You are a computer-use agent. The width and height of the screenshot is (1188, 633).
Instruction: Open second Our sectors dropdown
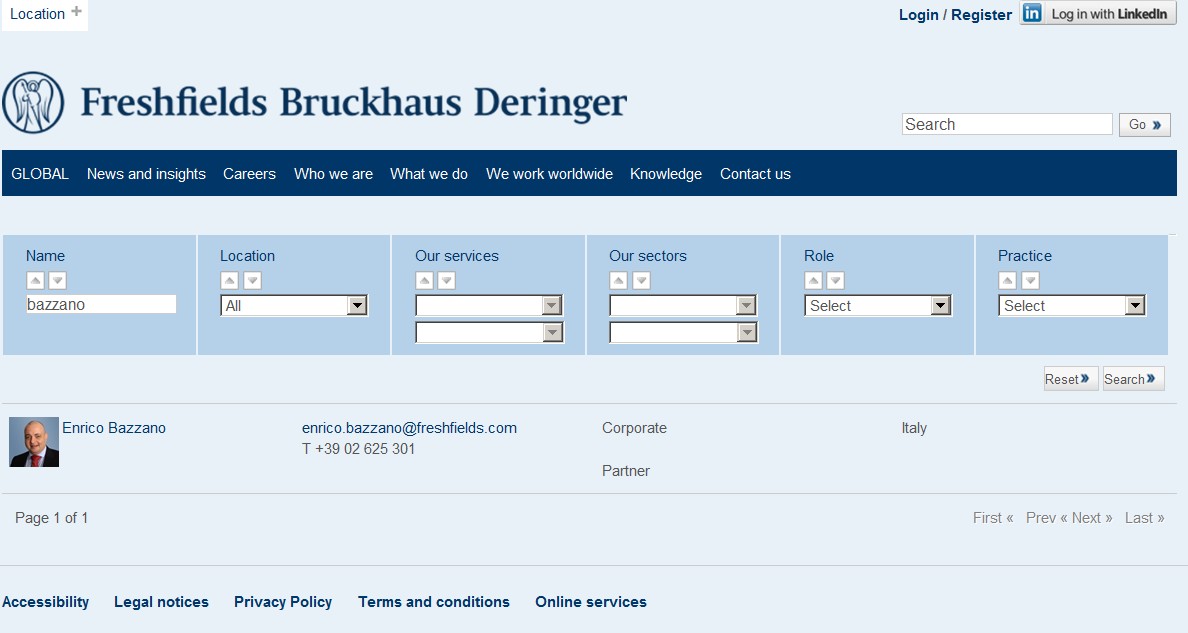[683, 332]
